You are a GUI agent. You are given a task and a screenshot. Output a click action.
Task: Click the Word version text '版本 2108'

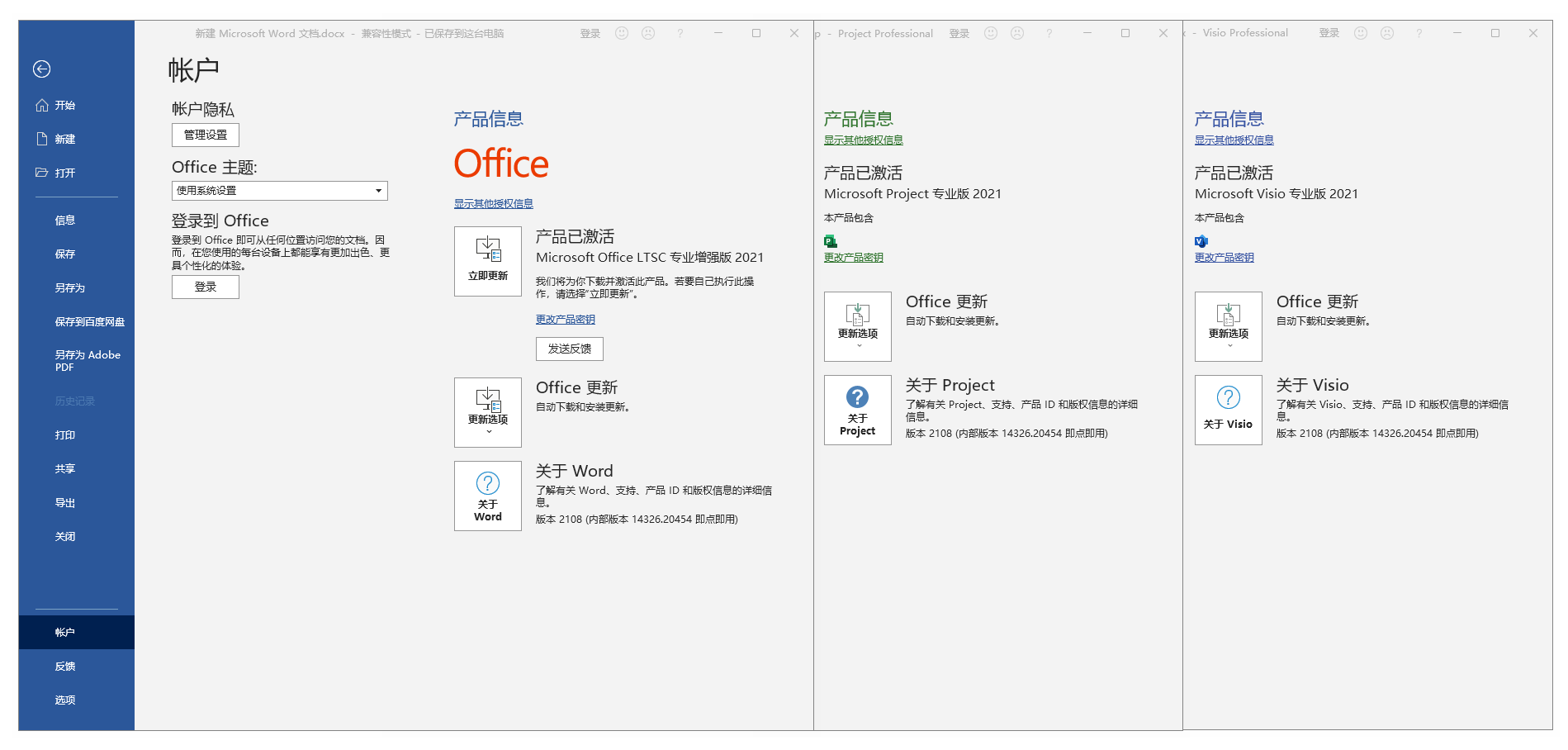click(559, 520)
